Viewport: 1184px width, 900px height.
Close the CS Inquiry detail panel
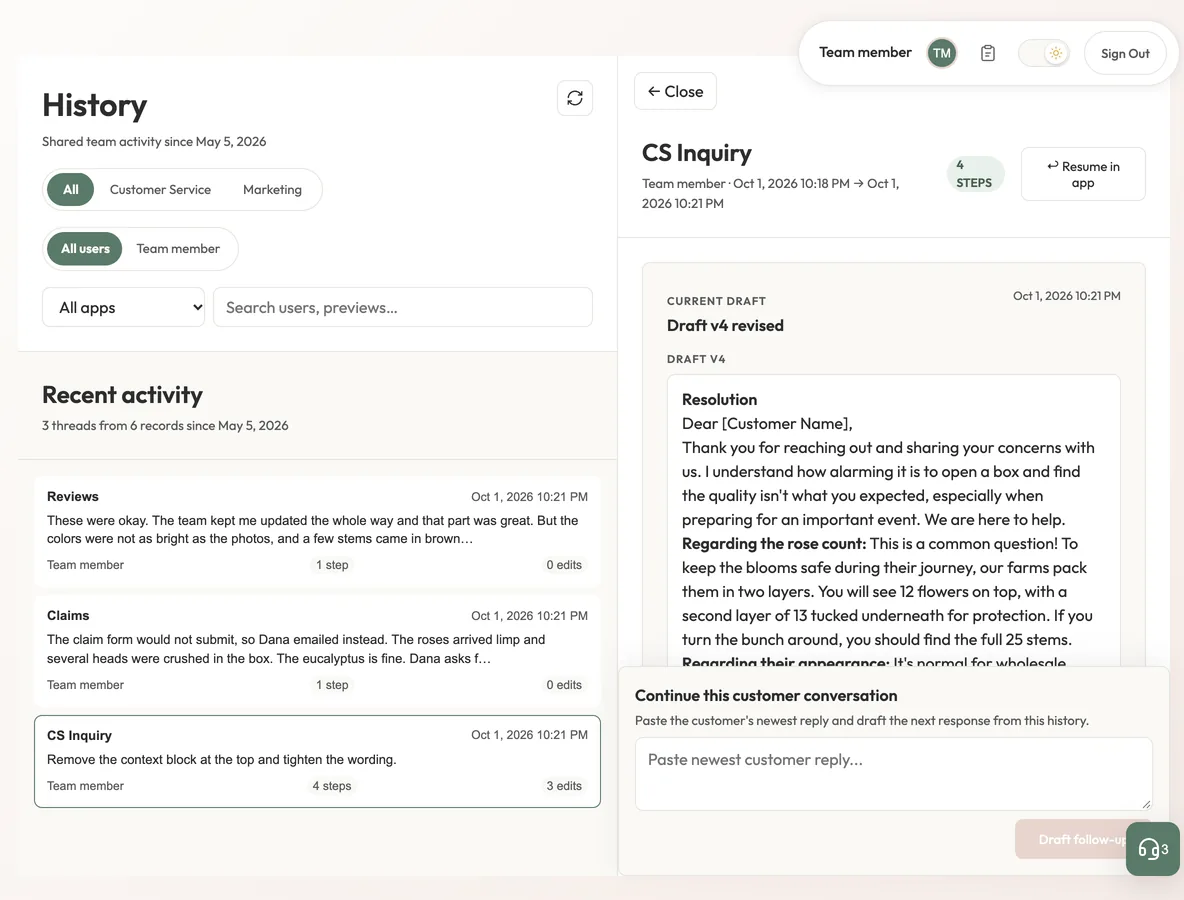(x=675, y=91)
